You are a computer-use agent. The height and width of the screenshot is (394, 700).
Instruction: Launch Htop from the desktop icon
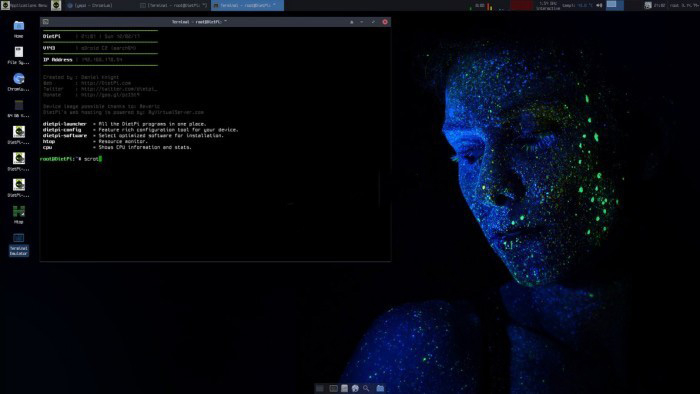tap(19, 215)
